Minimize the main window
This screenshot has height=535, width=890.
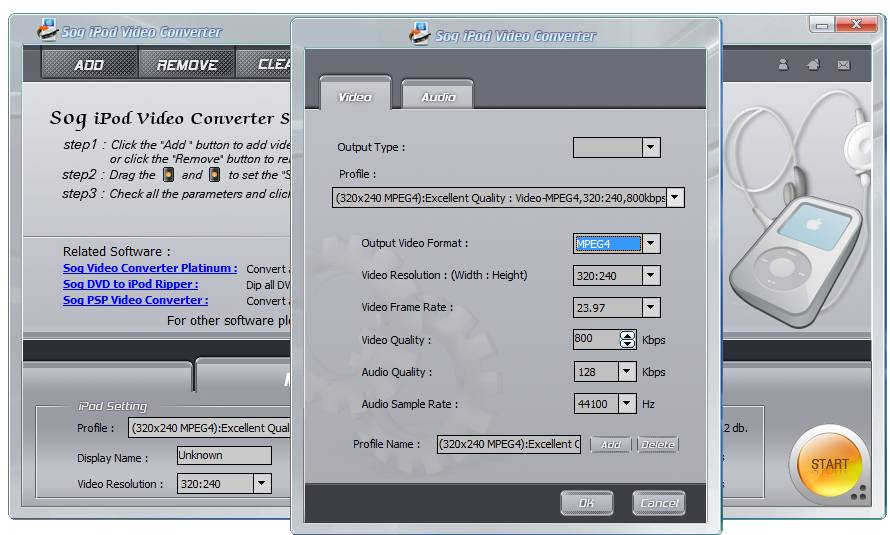pos(822,25)
